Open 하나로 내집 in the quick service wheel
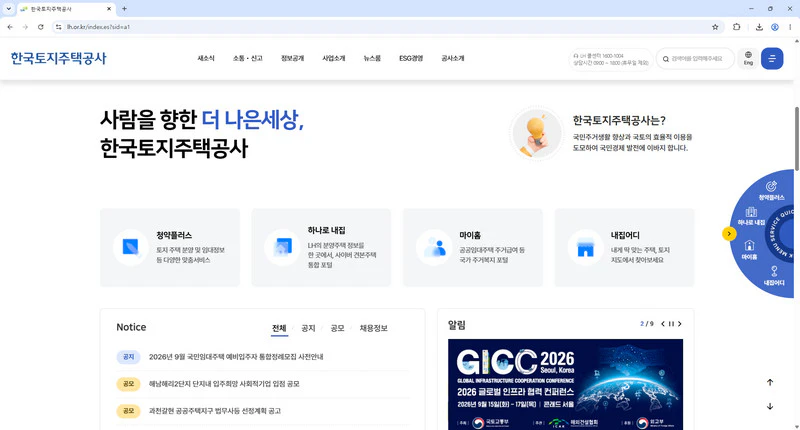The width and height of the screenshot is (800, 430). click(x=751, y=216)
